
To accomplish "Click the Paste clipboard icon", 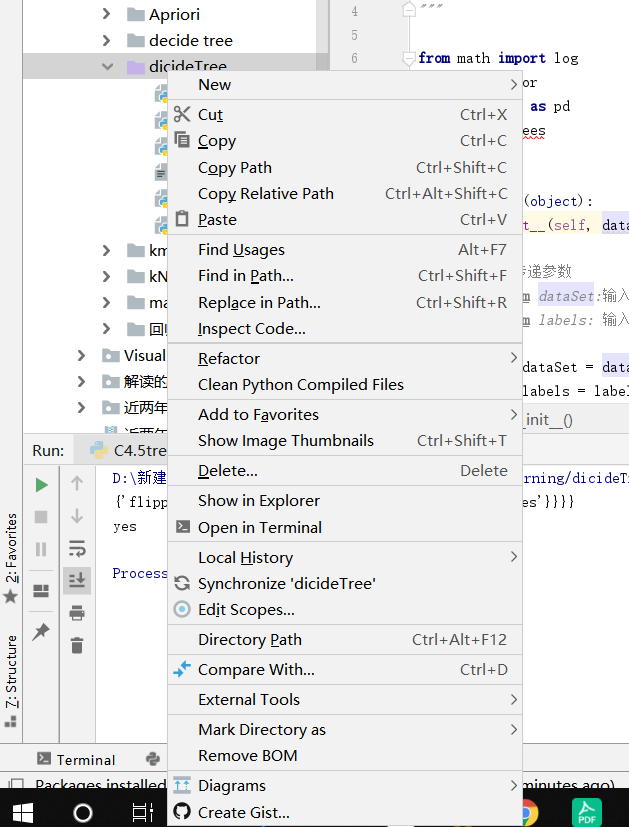I will coord(182,218).
